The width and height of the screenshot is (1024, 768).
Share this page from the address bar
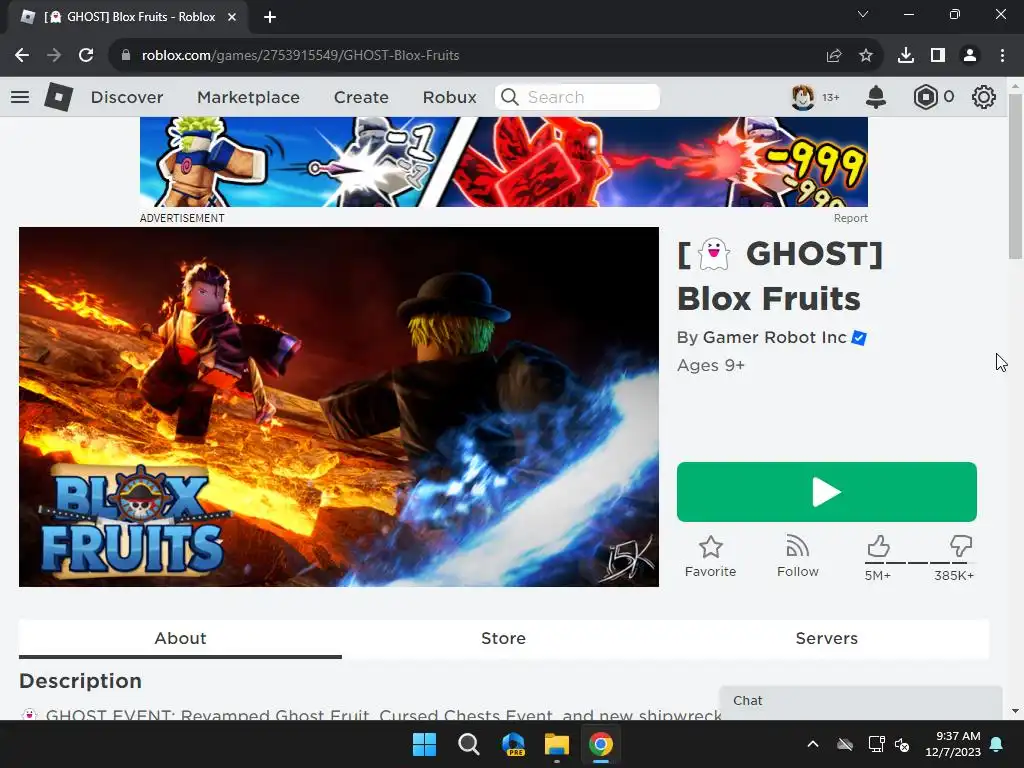pos(834,56)
